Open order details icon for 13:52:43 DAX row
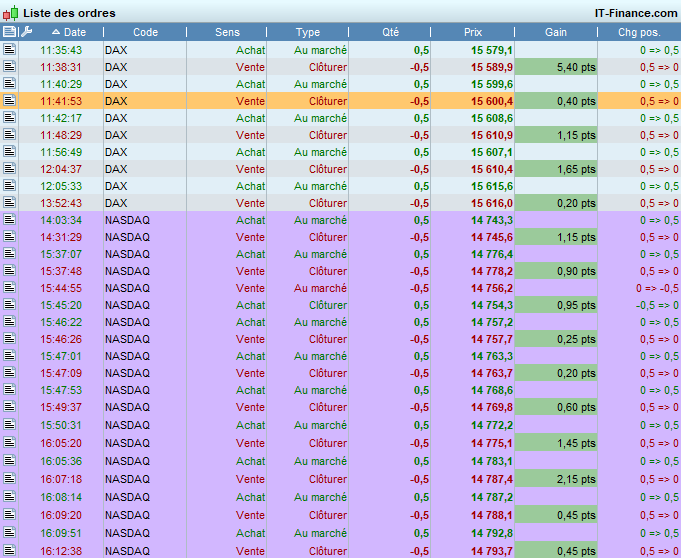Image resolution: width=681 pixels, height=558 pixels. (x=9, y=202)
